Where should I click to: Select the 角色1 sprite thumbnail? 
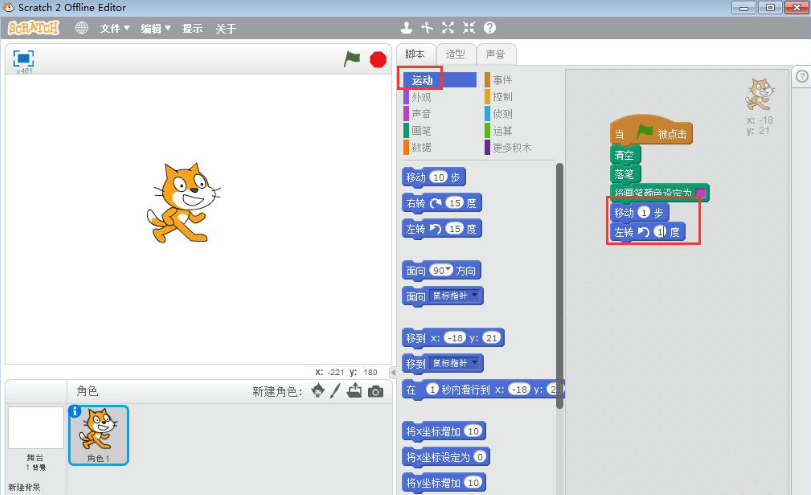(x=98, y=436)
